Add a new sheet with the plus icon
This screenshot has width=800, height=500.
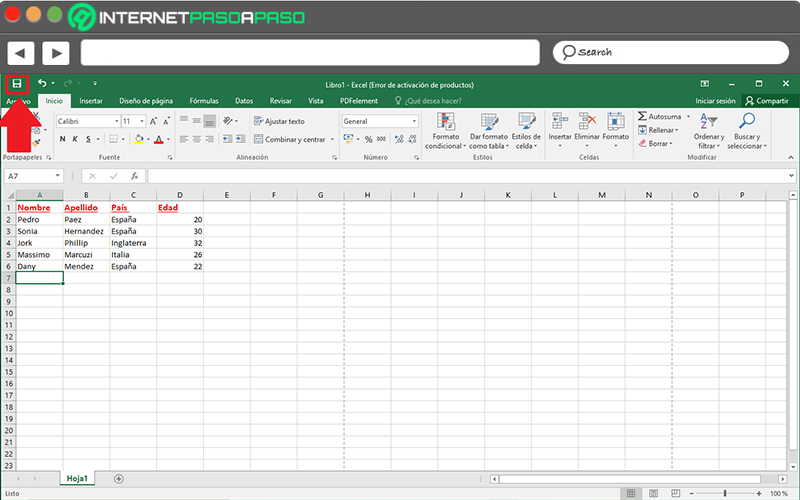119,479
